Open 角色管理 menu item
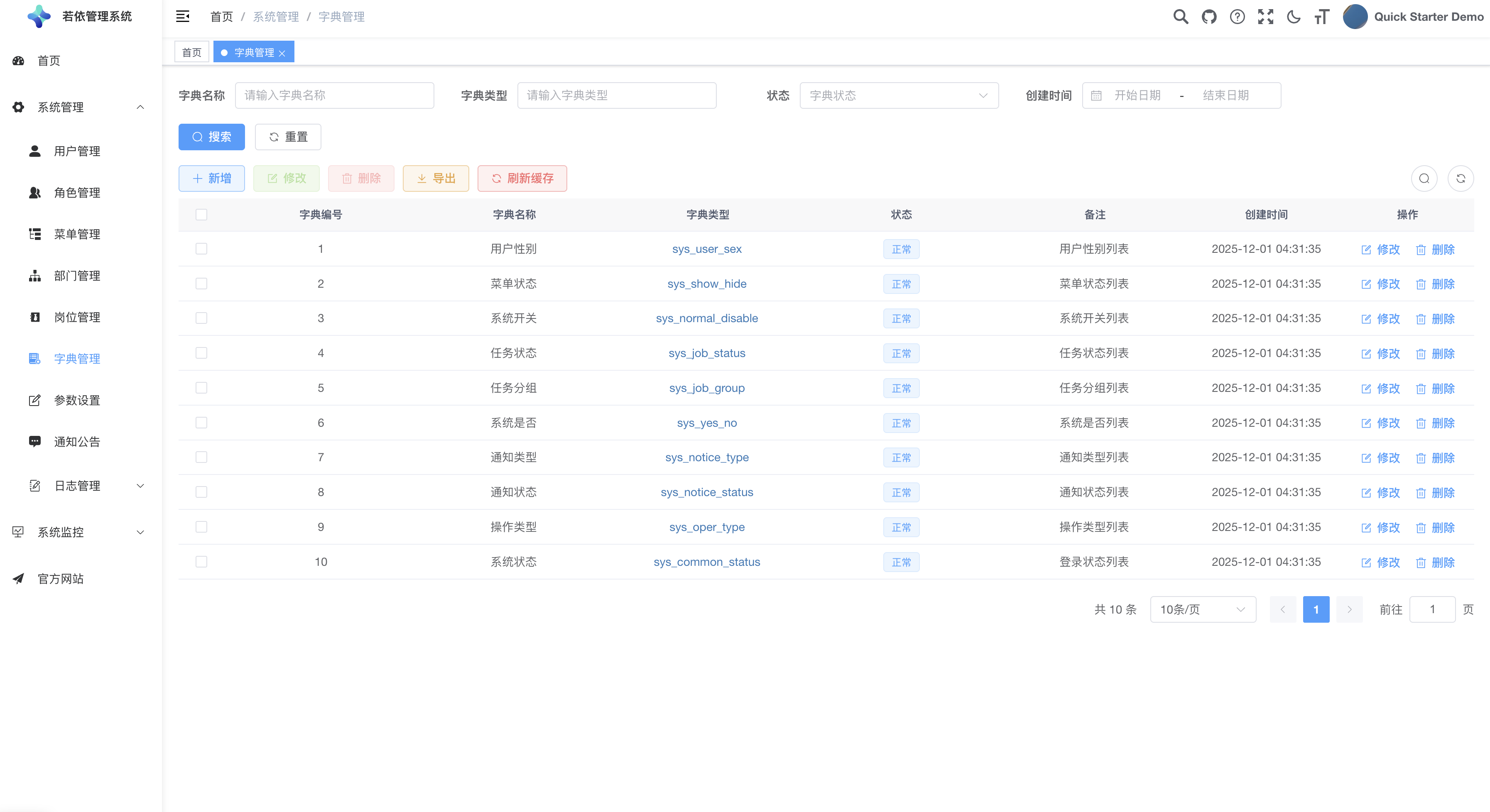This screenshot has width=1490, height=812. pos(77,193)
